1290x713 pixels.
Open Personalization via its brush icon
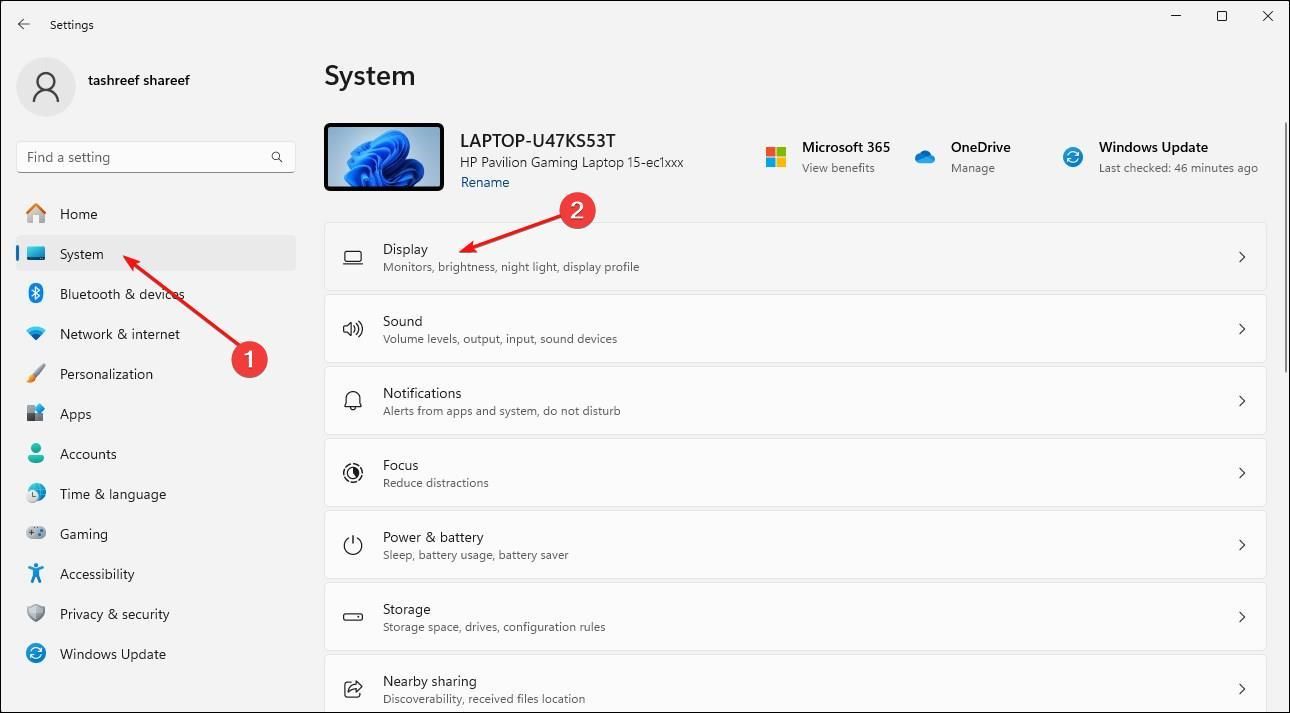tap(36, 373)
